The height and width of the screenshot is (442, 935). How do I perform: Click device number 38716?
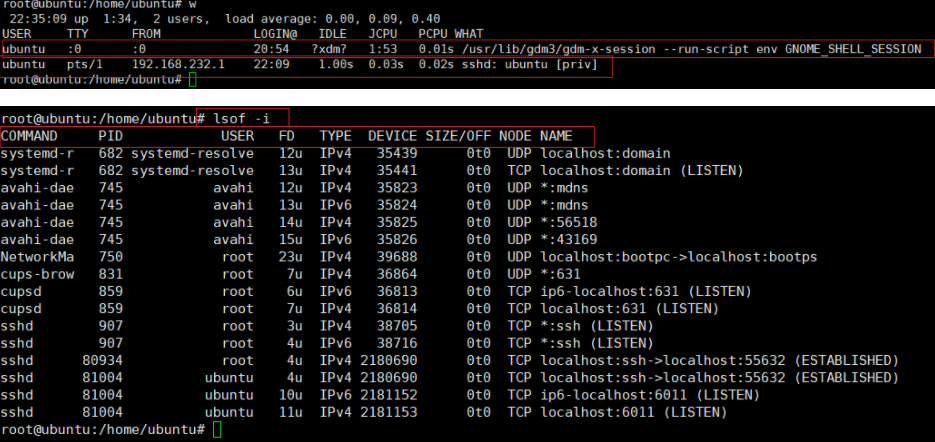pos(397,344)
